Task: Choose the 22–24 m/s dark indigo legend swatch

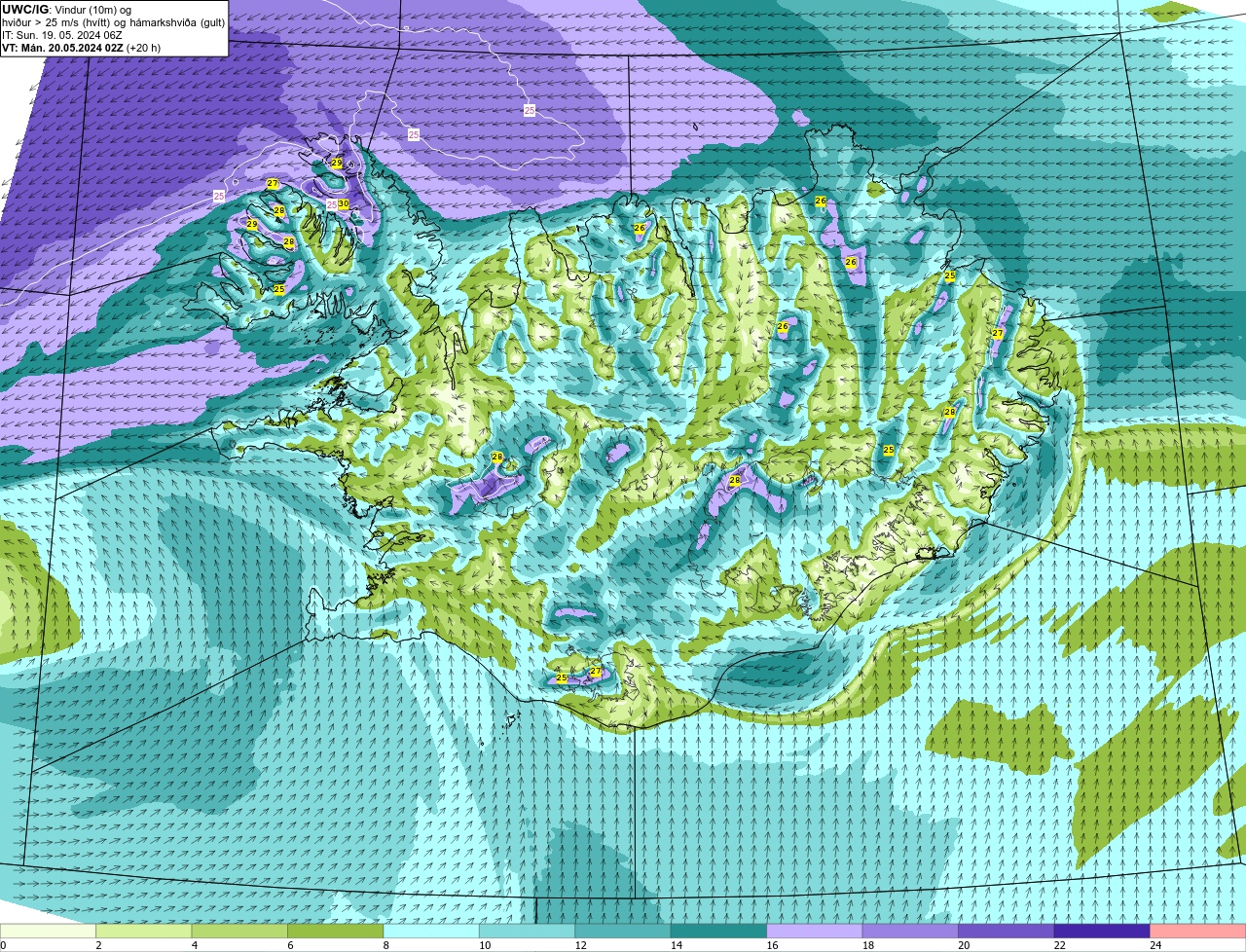Action: tap(1102, 931)
